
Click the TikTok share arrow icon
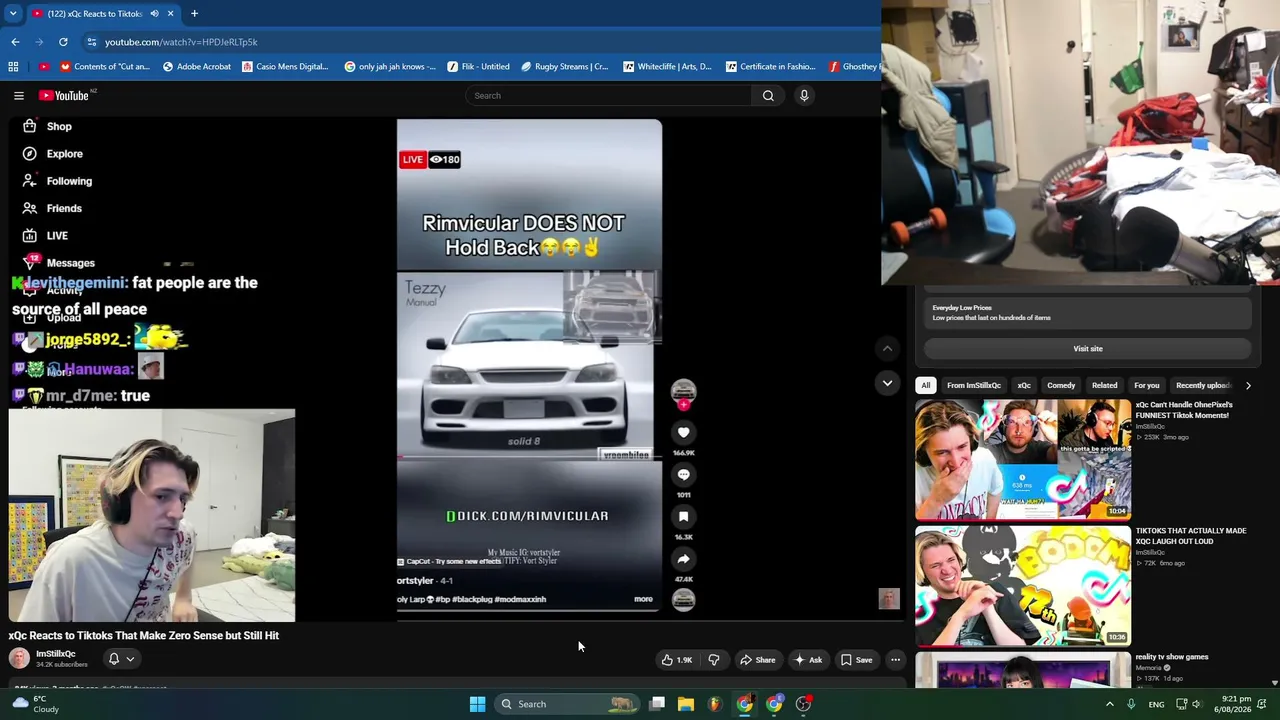[x=684, y=559]
